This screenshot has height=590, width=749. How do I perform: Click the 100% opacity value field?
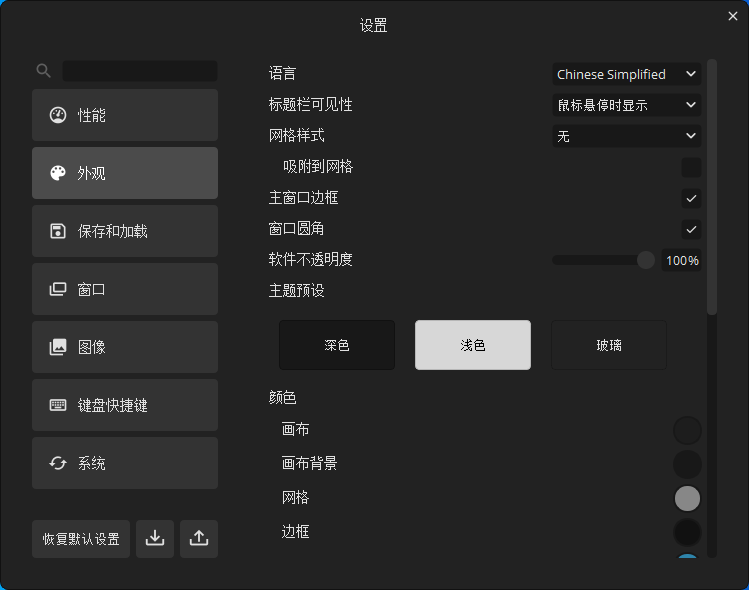click(x=682, y=260)
